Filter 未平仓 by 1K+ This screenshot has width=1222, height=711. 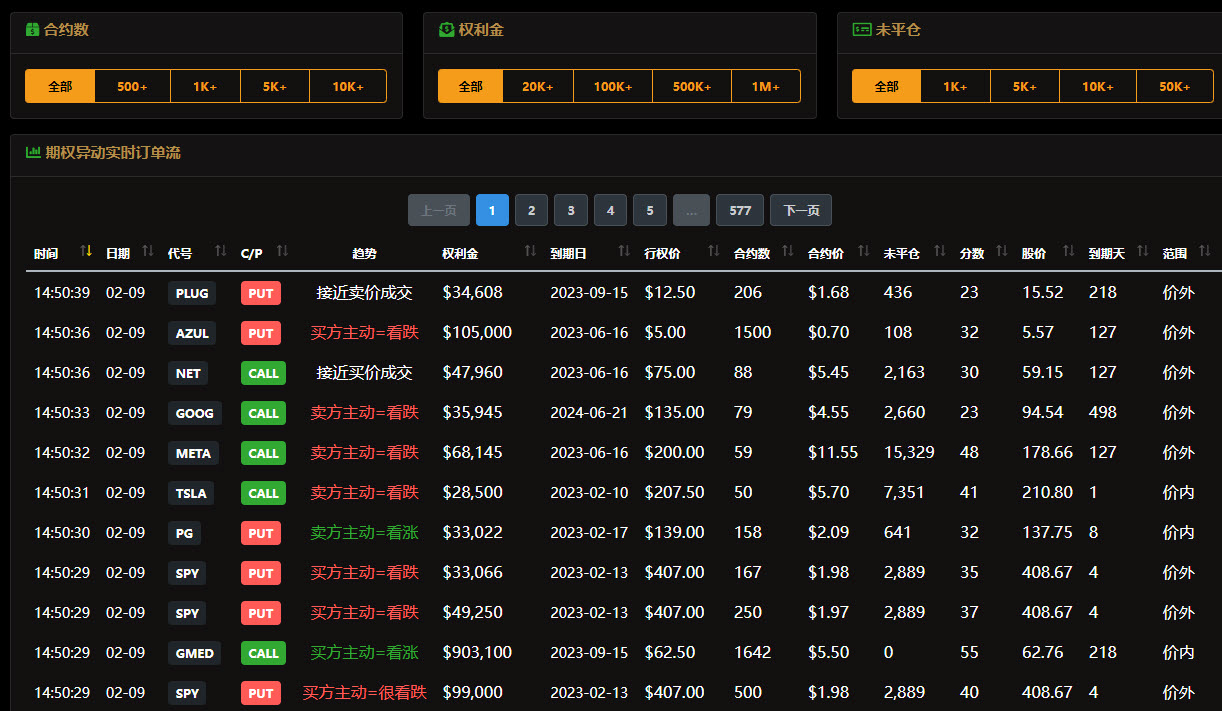[955, 86]
